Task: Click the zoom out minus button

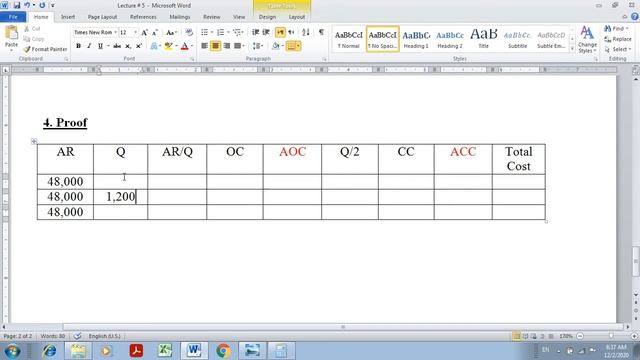Action: (580, 336)
